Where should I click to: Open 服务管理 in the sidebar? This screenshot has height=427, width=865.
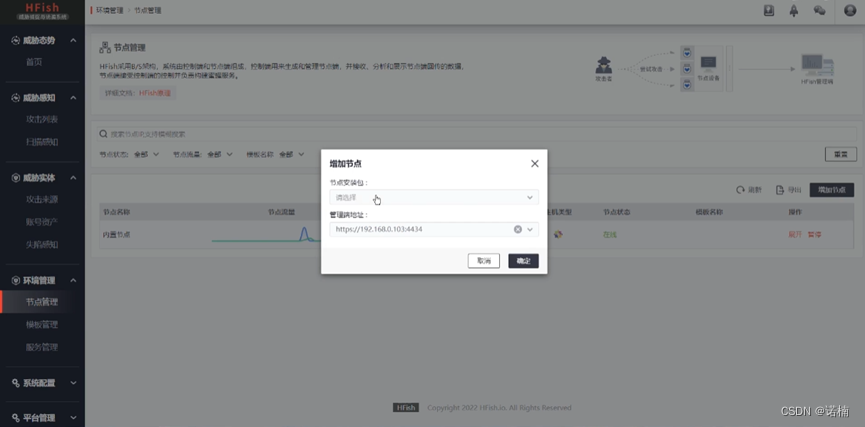(x=42, y=347)
